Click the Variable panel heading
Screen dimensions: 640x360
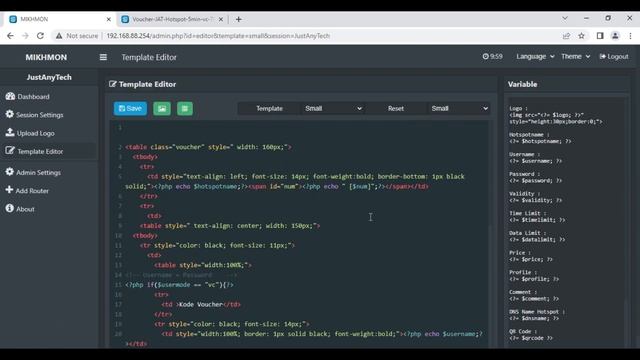(522, 84)
